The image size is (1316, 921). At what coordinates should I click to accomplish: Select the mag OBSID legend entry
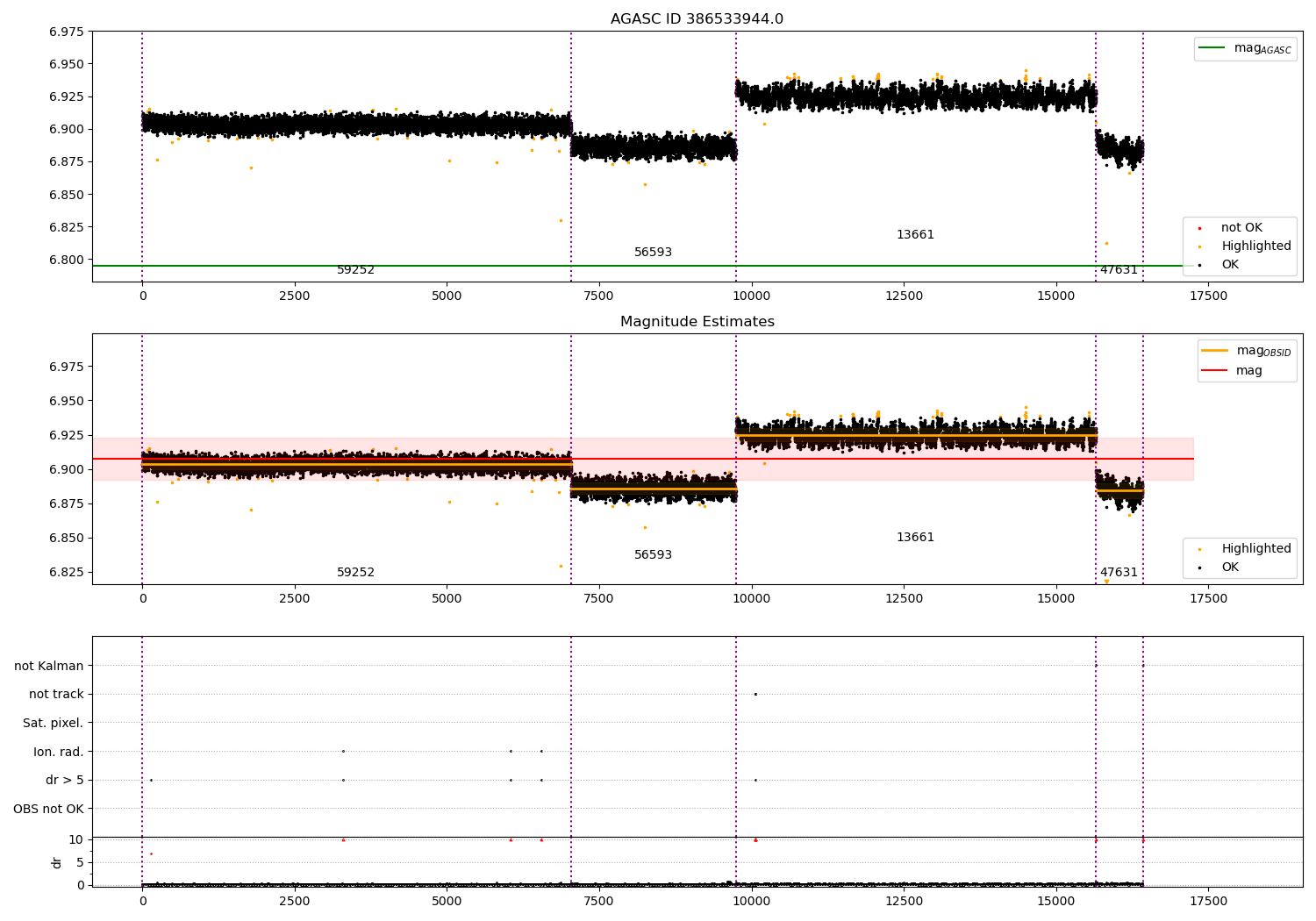1248,351
